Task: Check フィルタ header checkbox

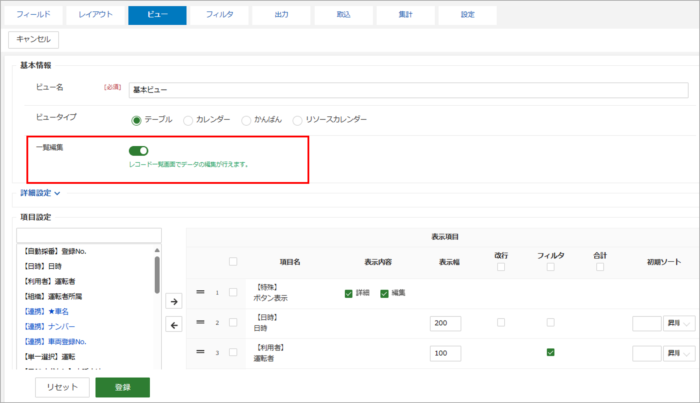Action: pyautogui.click(x=550, y=267)
